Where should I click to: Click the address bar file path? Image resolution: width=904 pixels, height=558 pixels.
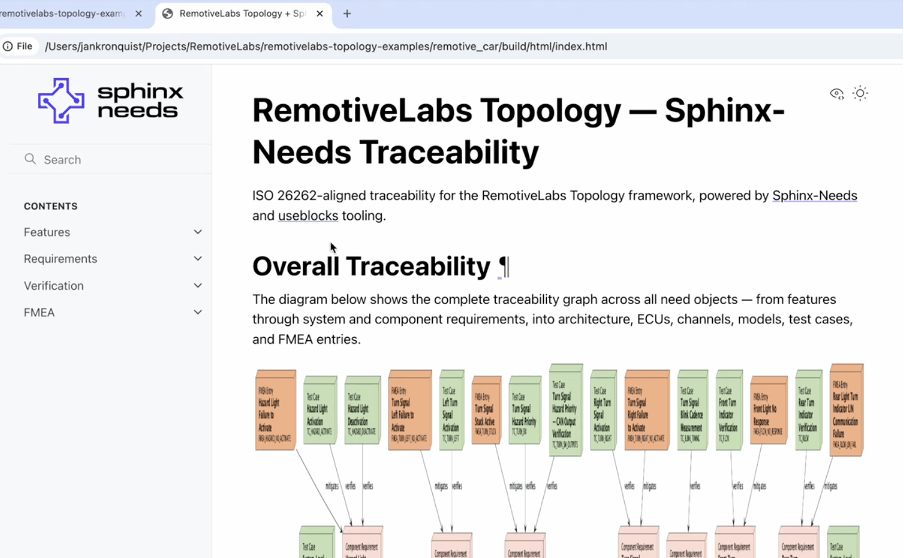click(x=326, y=46)
